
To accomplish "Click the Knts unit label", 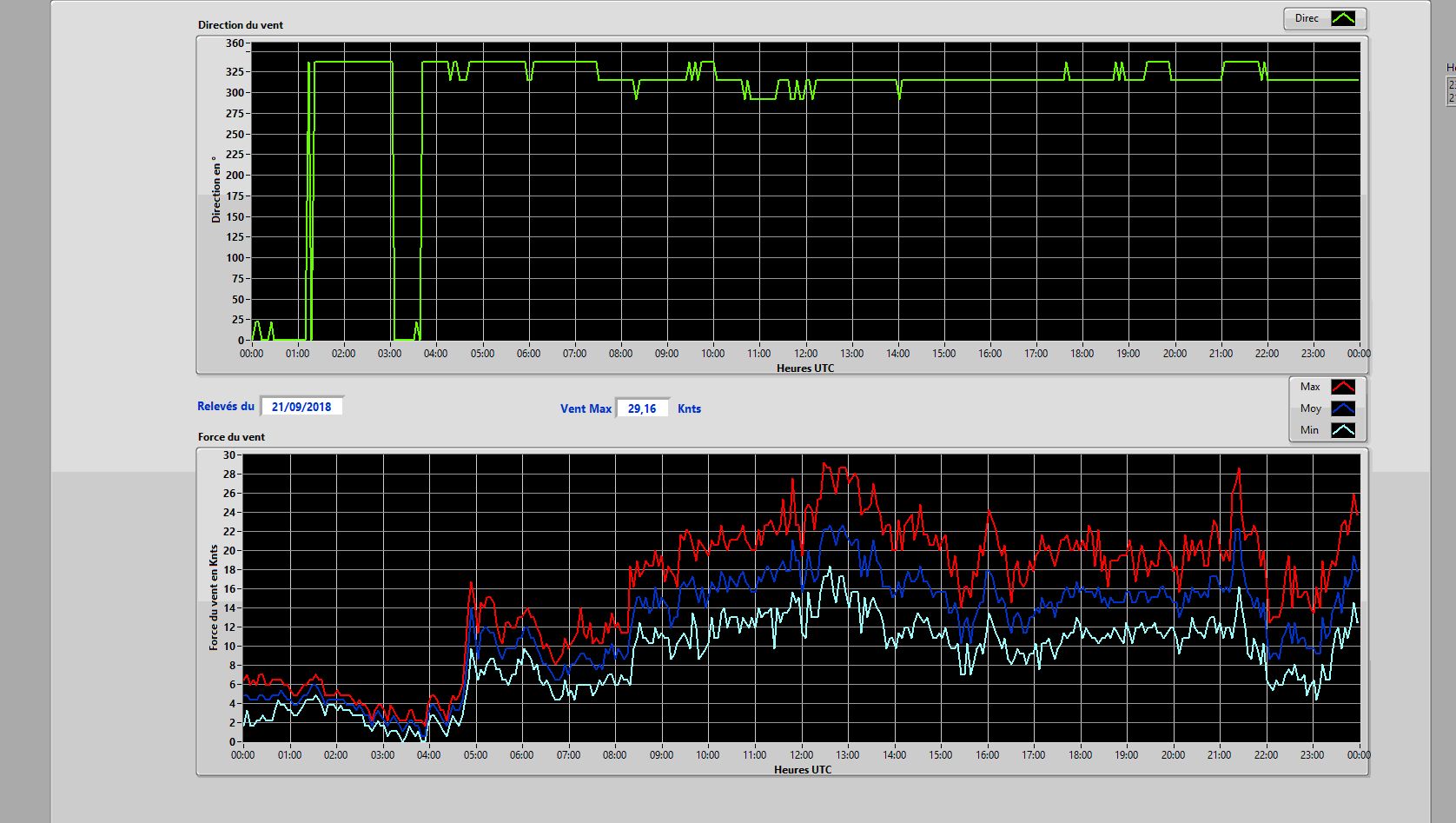I will pos(689,408).
